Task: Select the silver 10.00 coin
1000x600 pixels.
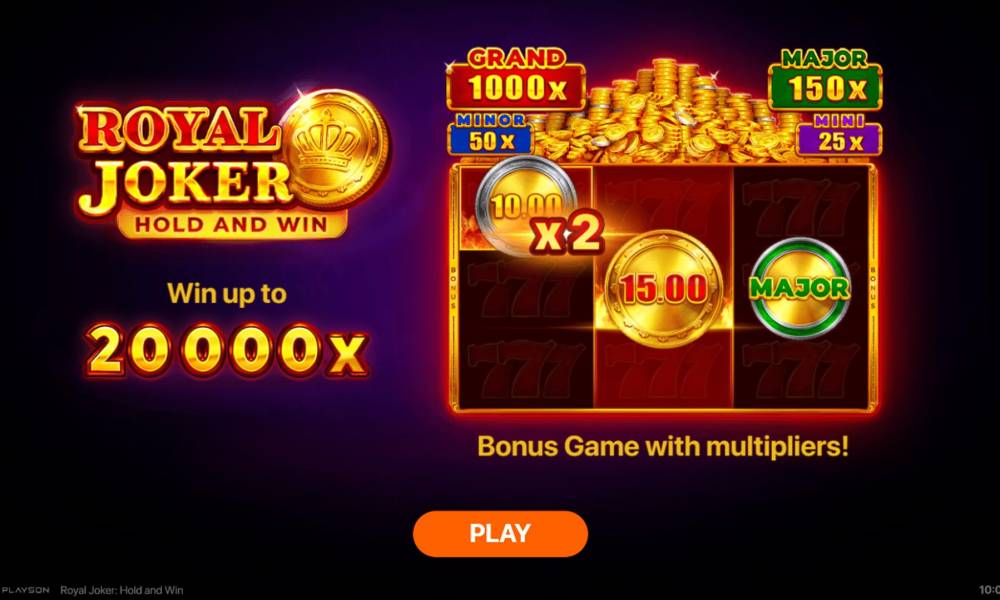Action: click(x=524, y=204)
